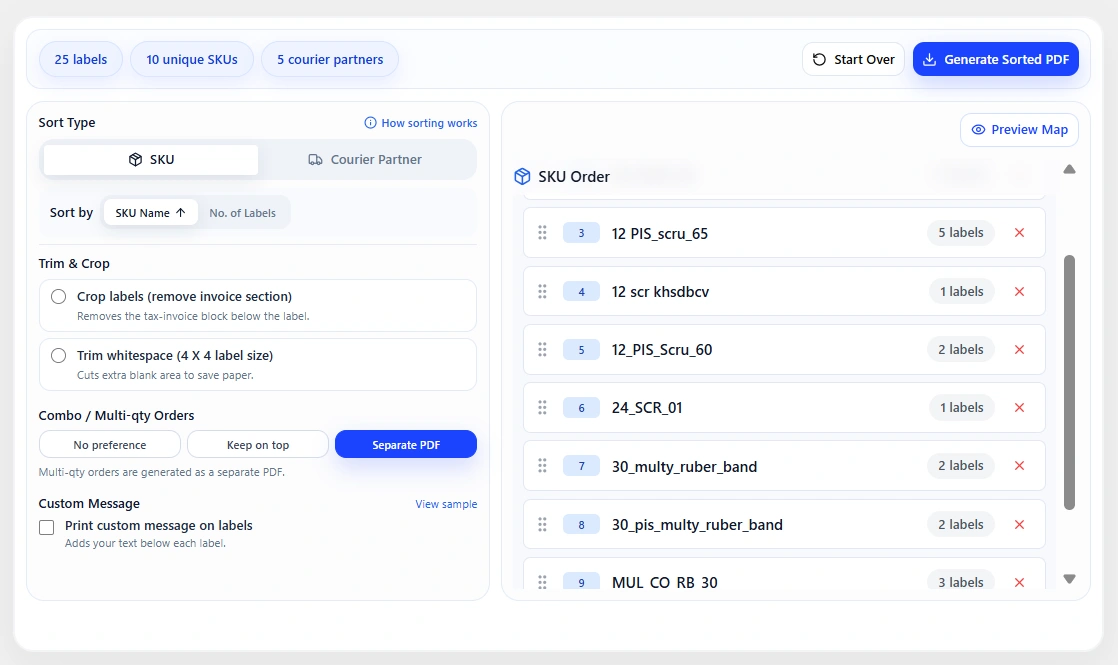The width and height of the screenshot is (1118, 665).
Task: Click the SKU name 30_multy_ruber_band
Action: click(x=684, y=467)
